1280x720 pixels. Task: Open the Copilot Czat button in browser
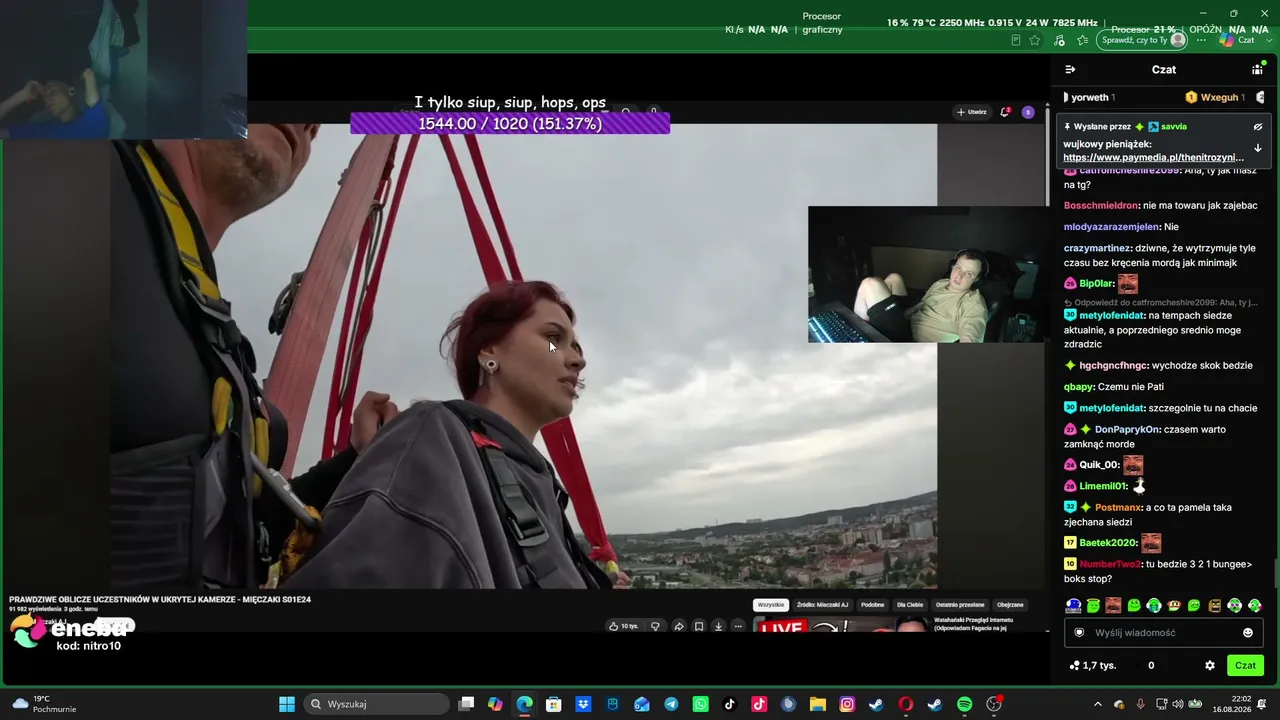click(1237, 40)
